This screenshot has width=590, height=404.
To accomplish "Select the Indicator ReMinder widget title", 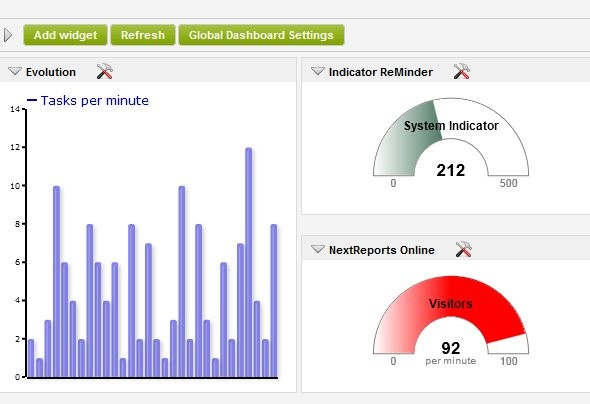I will pos(381,72).
